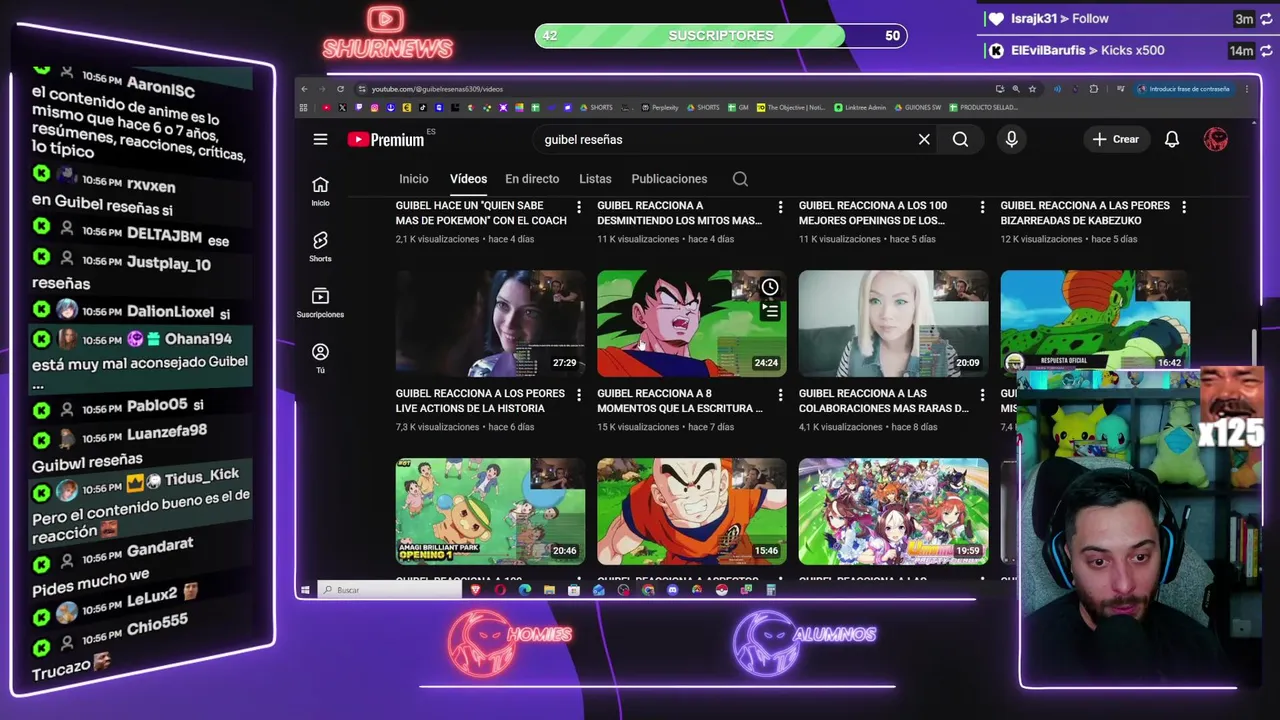Search within the channel using the magnifier
This screenshot has height=720, width=1280.
pos(740,179)
